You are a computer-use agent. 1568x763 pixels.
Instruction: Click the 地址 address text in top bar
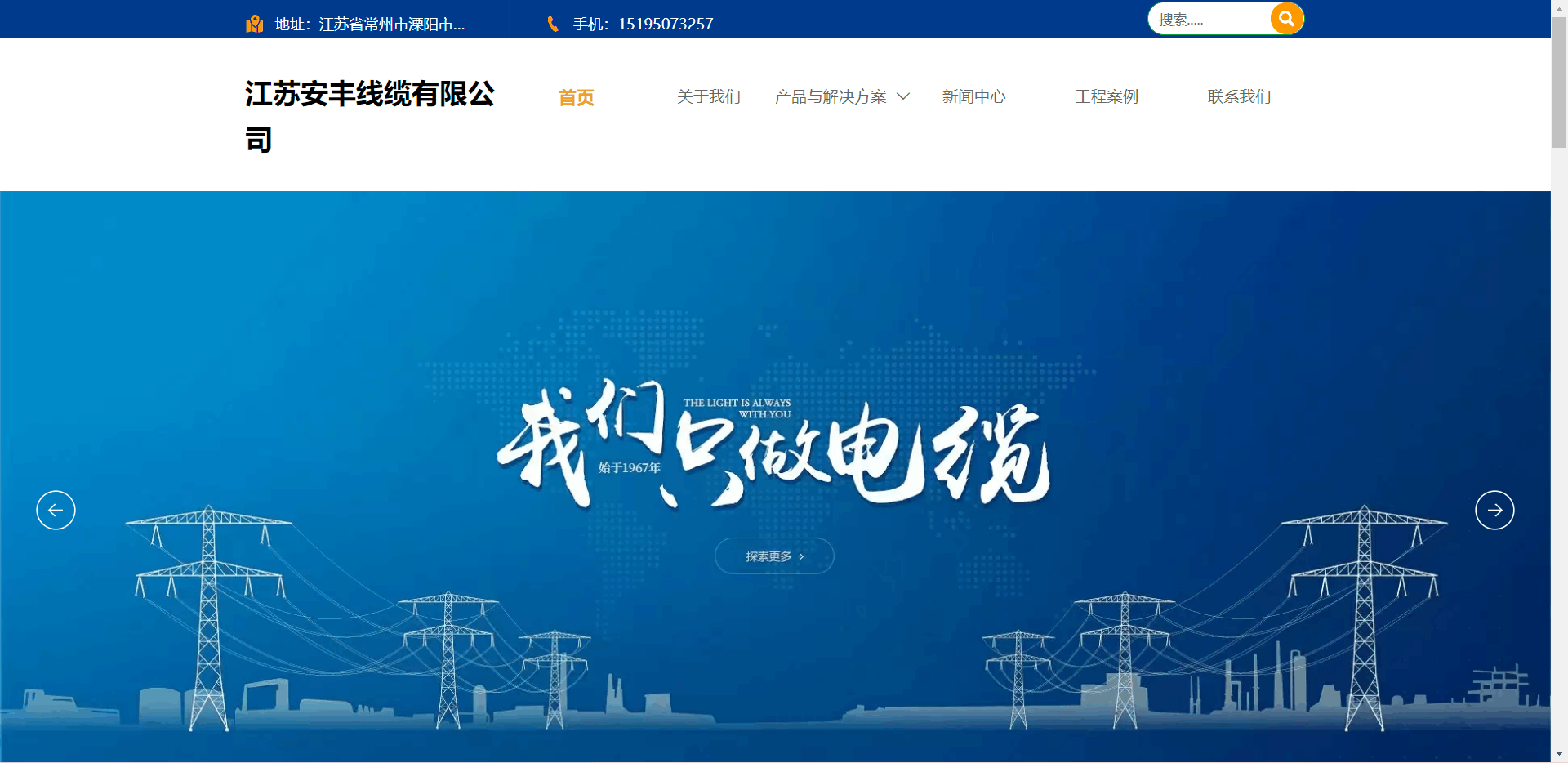[369, 24]
